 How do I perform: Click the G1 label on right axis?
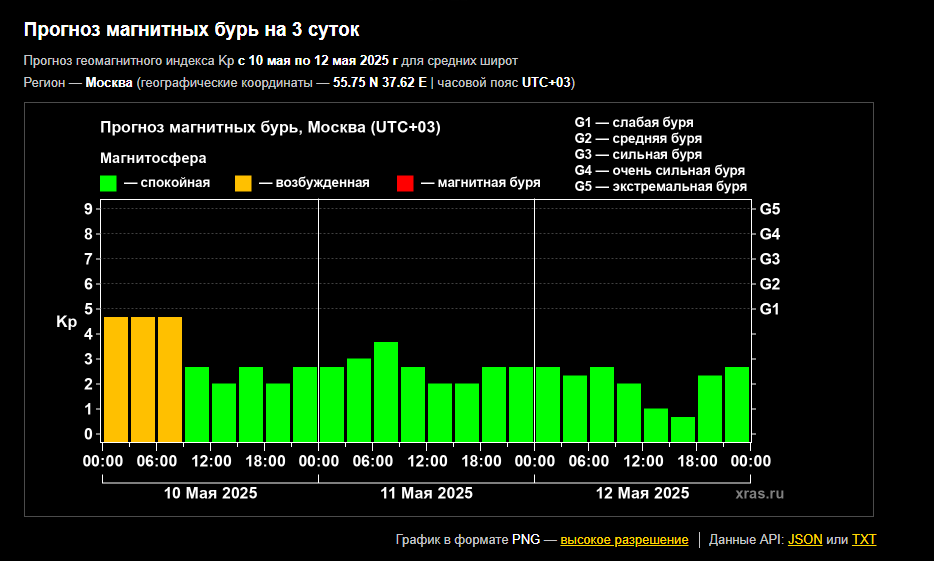[770, 309]
